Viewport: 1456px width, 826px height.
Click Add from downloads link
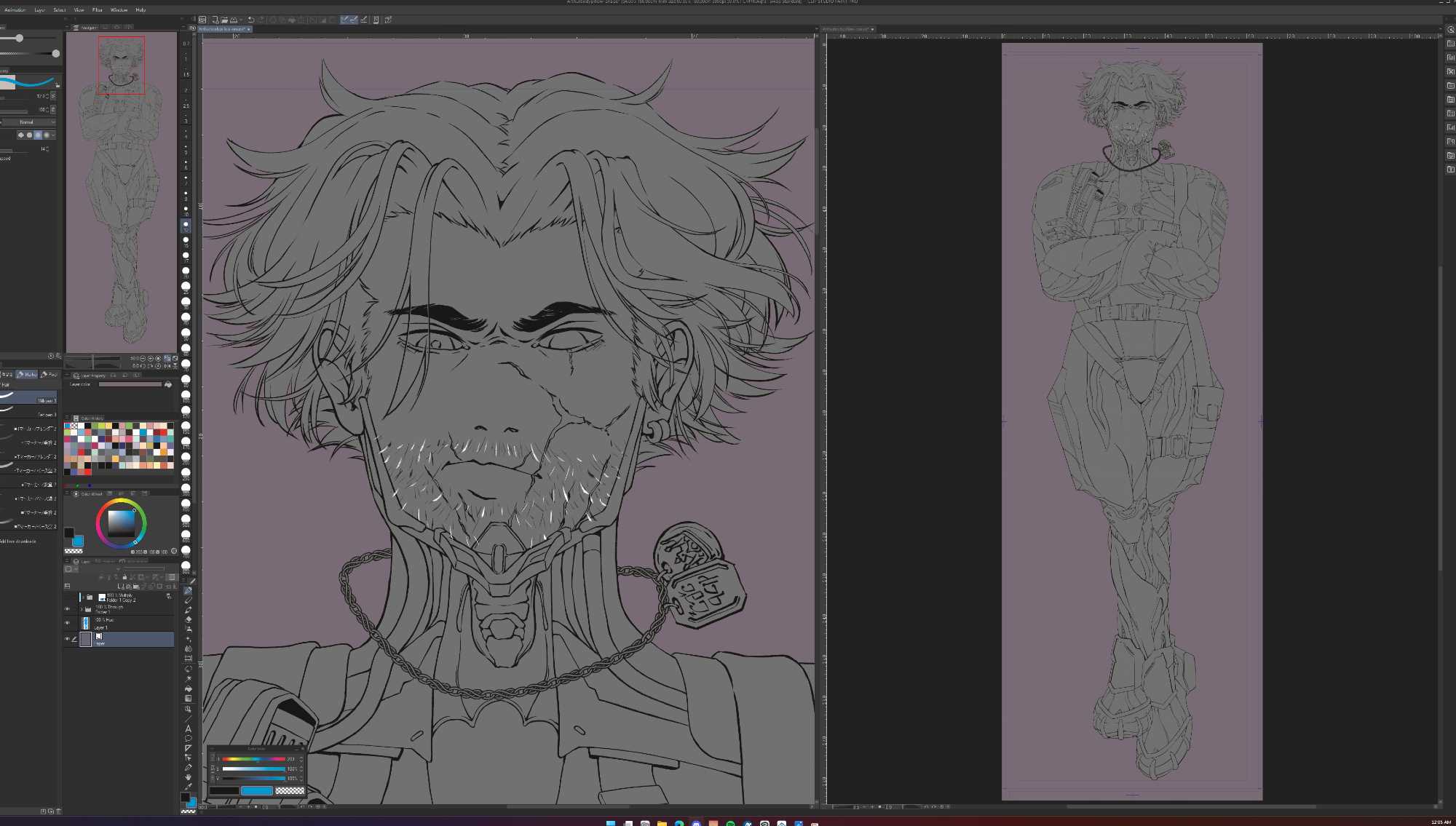[x=18, y=541]
